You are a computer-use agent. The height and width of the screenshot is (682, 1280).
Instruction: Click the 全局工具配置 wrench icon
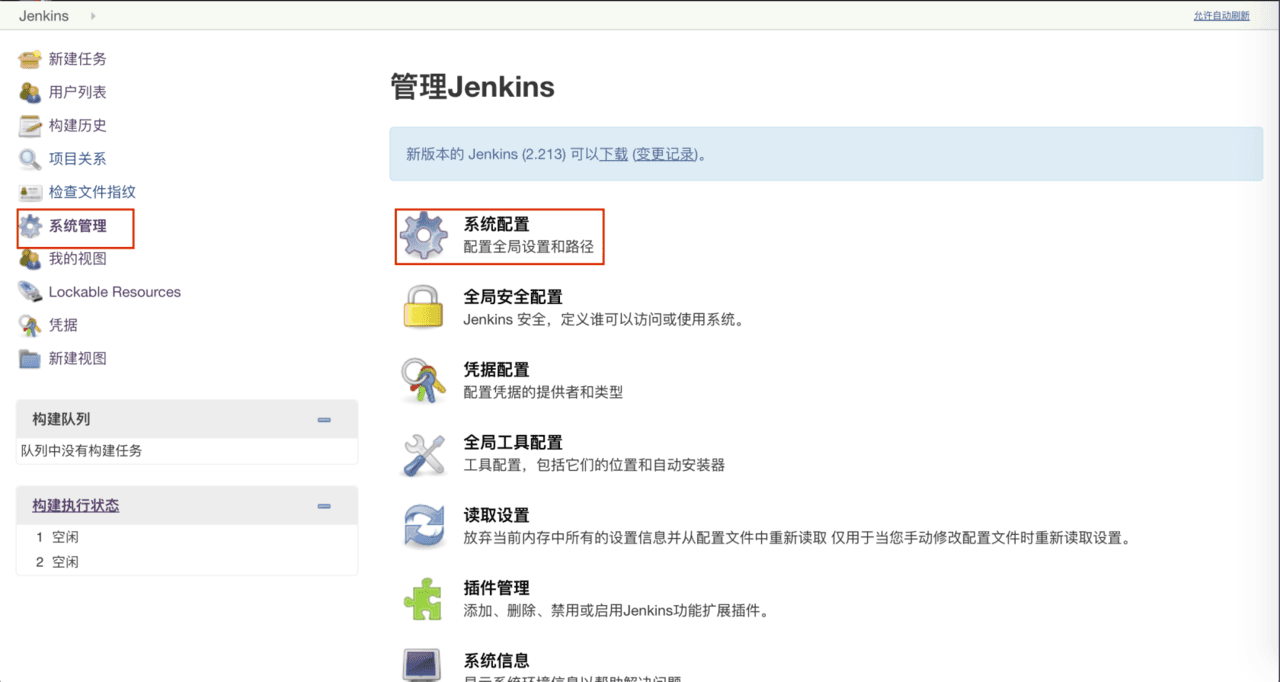pos(424,453)
